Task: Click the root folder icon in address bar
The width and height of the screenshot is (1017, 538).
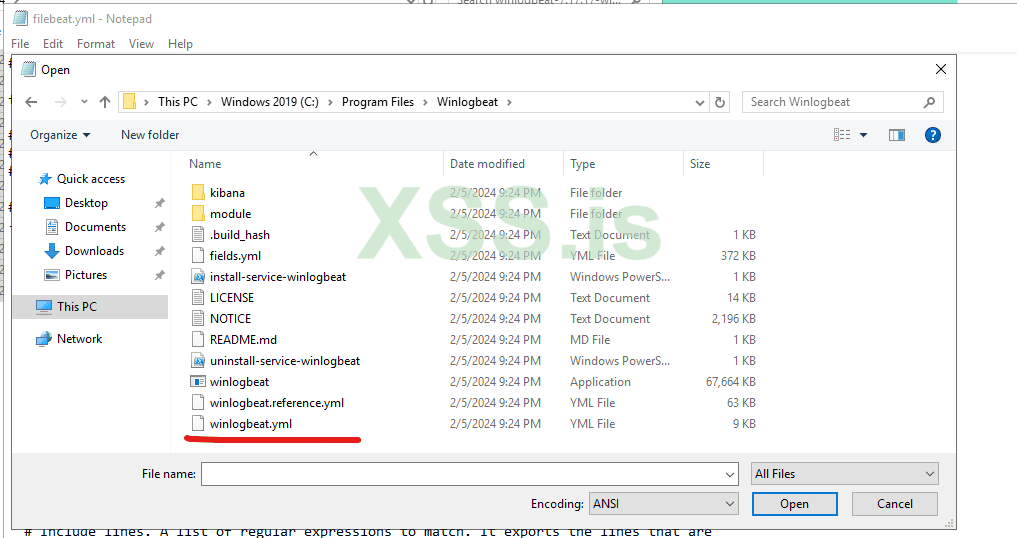Action: coord(130,102)
